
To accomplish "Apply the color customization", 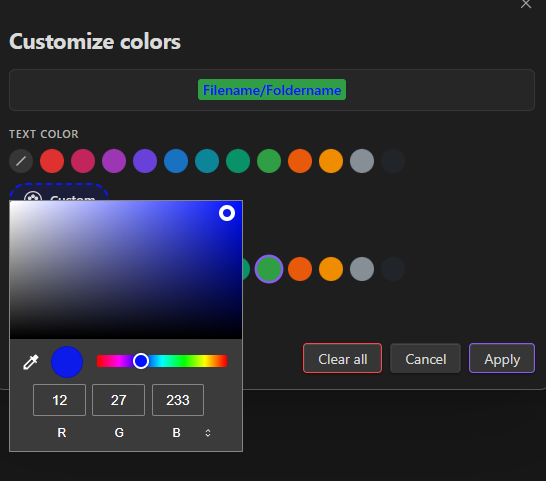I will pyautogui.click(x=502, y=358).
